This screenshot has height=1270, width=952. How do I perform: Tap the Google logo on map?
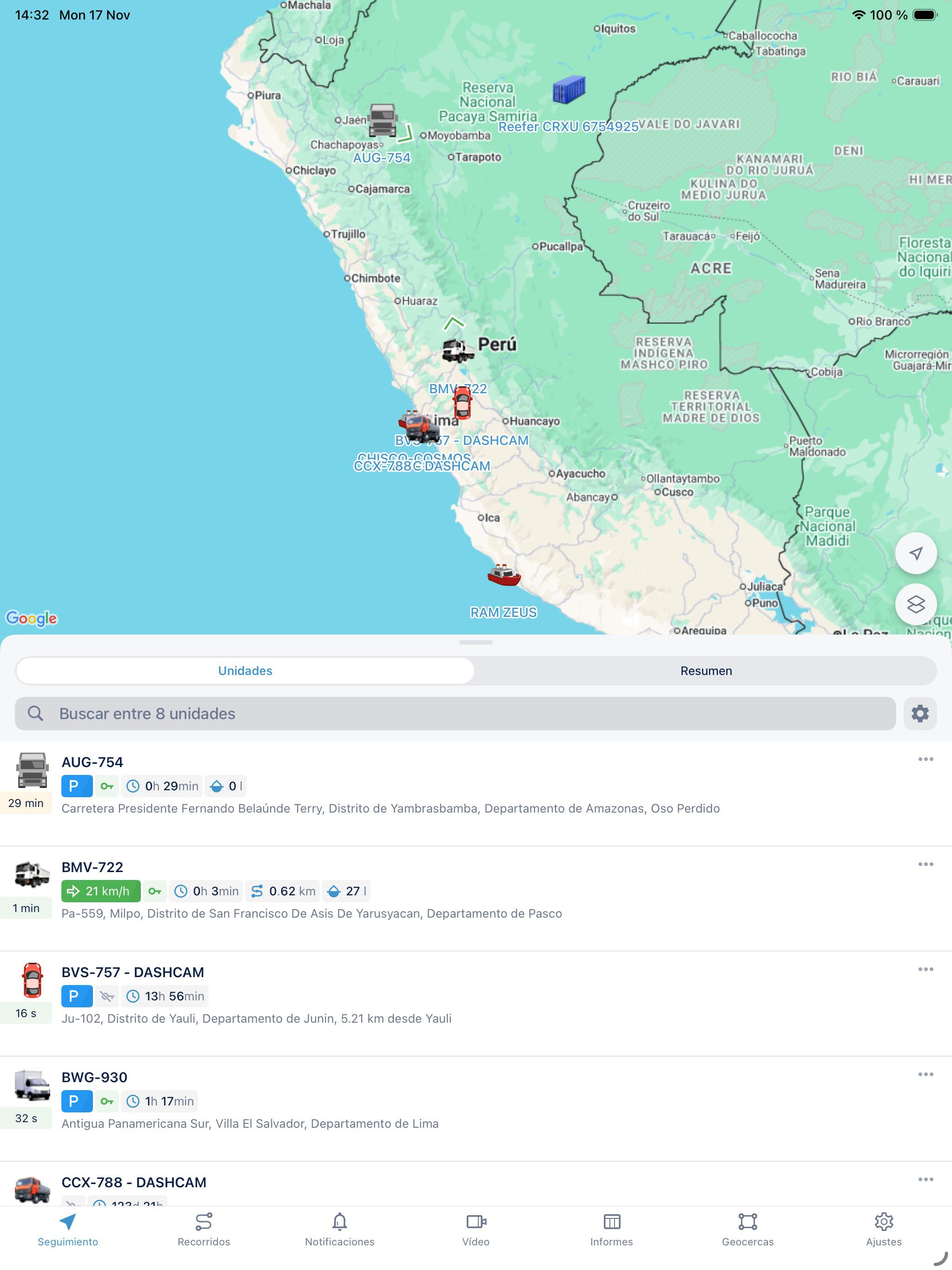(32, 618)
